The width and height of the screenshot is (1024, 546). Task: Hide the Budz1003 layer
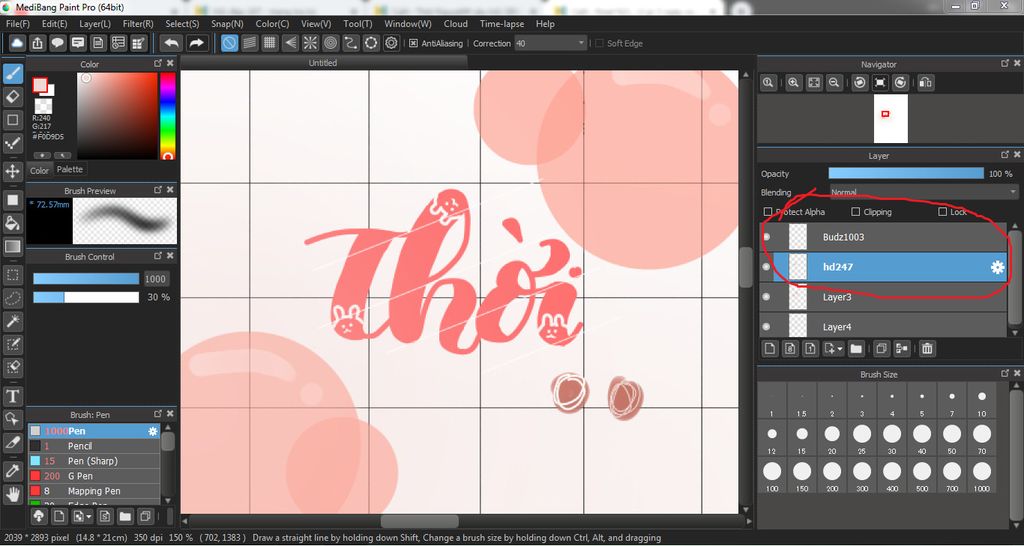767,237
